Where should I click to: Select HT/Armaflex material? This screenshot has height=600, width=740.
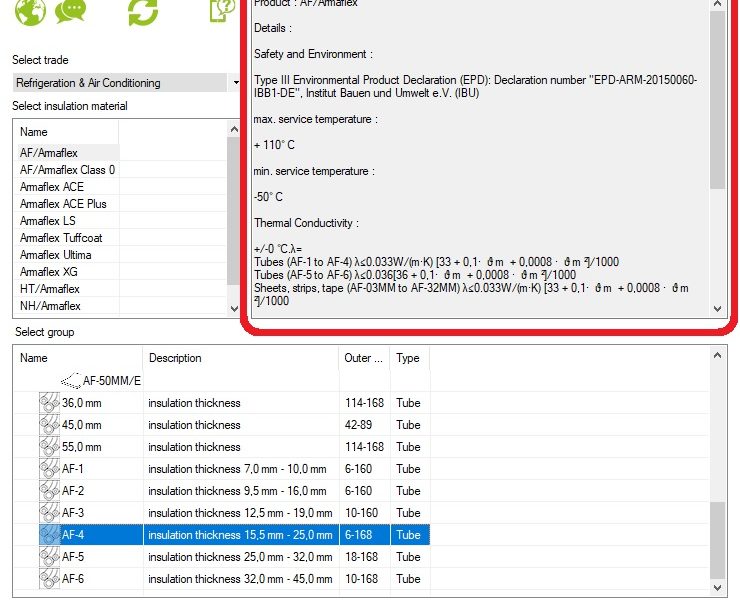(x=50, y=288)
